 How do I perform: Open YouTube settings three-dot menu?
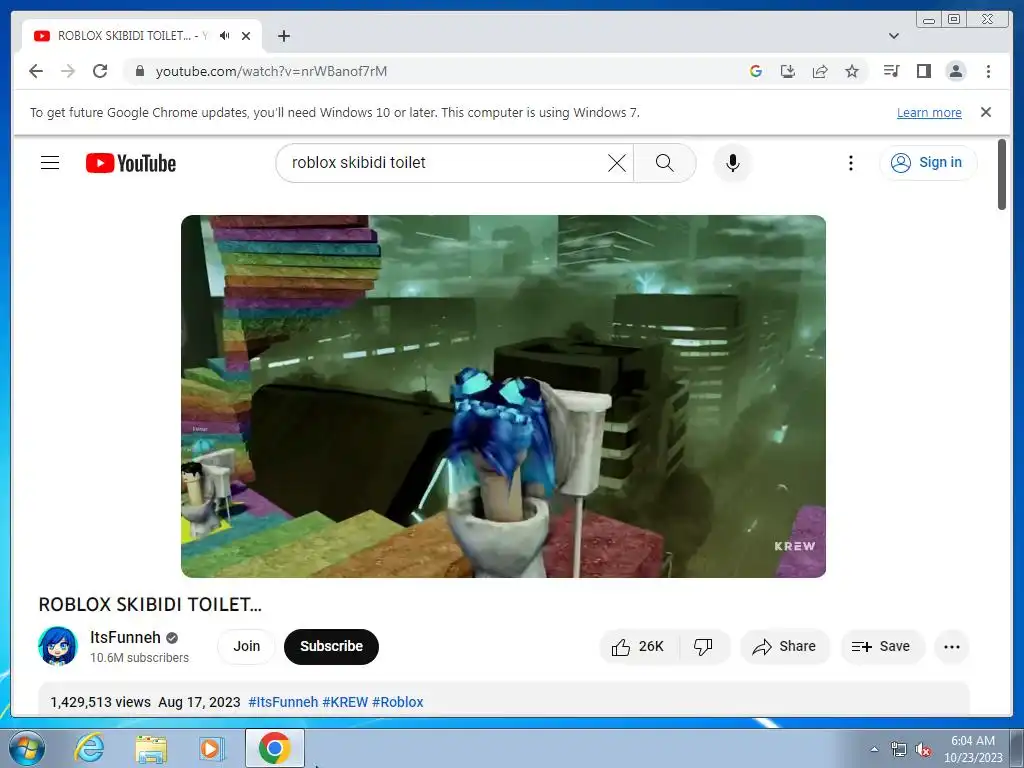click(x=850, y=163)
